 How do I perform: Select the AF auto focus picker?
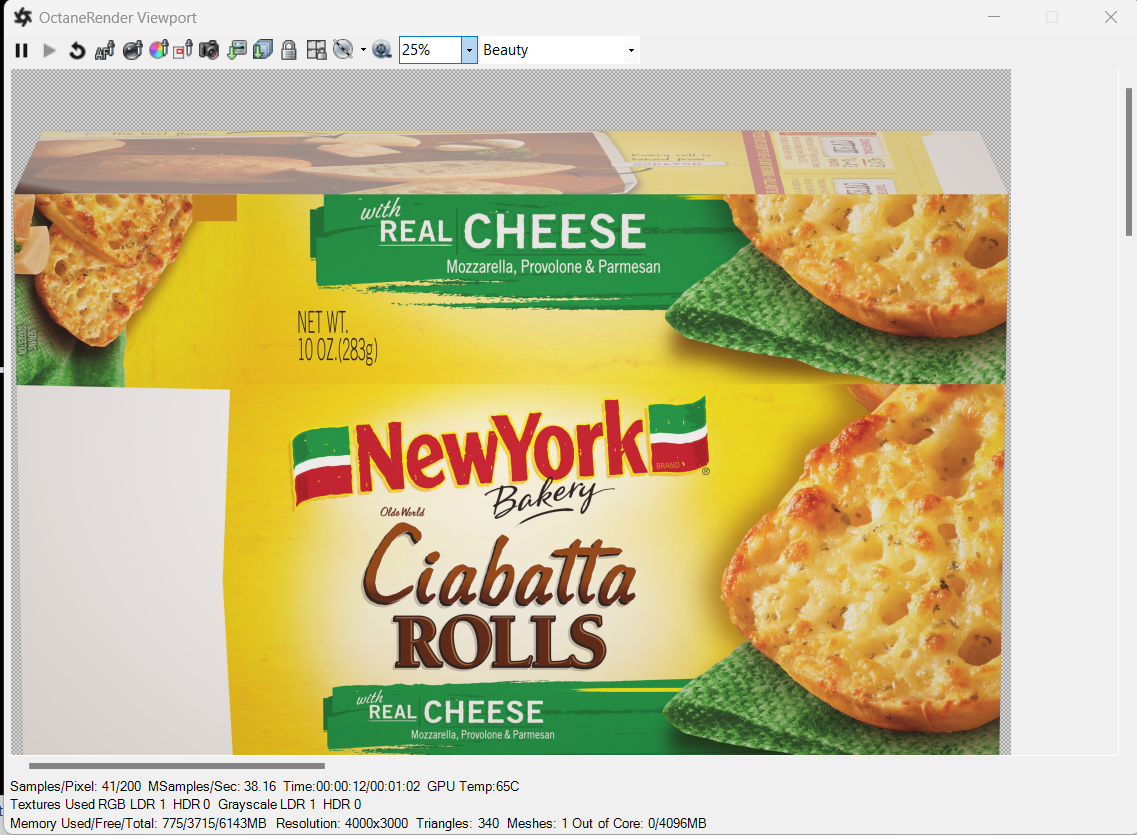(104, 50)
